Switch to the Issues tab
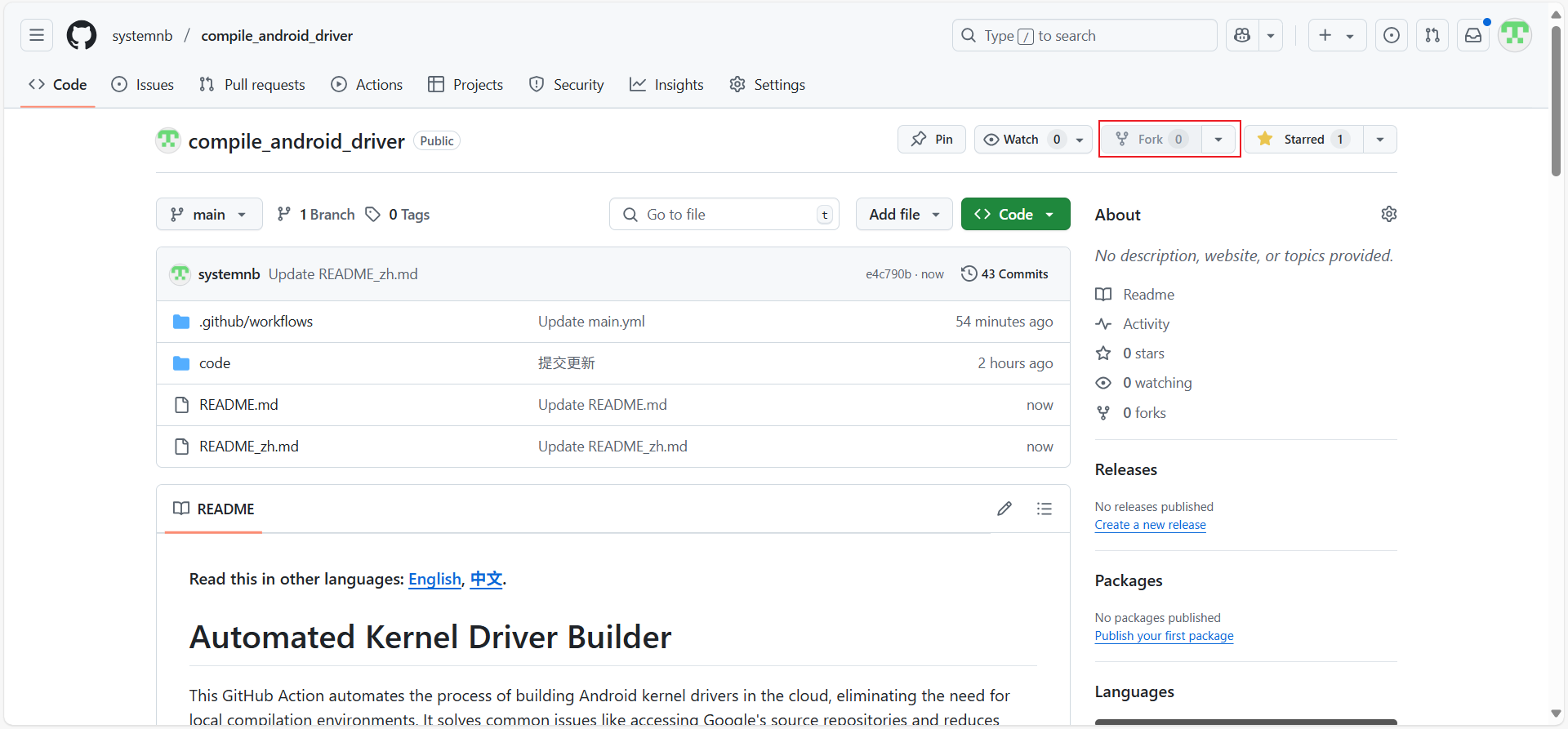The height and width of the screenshot is (729, 1568). click(x=143, y=84)
